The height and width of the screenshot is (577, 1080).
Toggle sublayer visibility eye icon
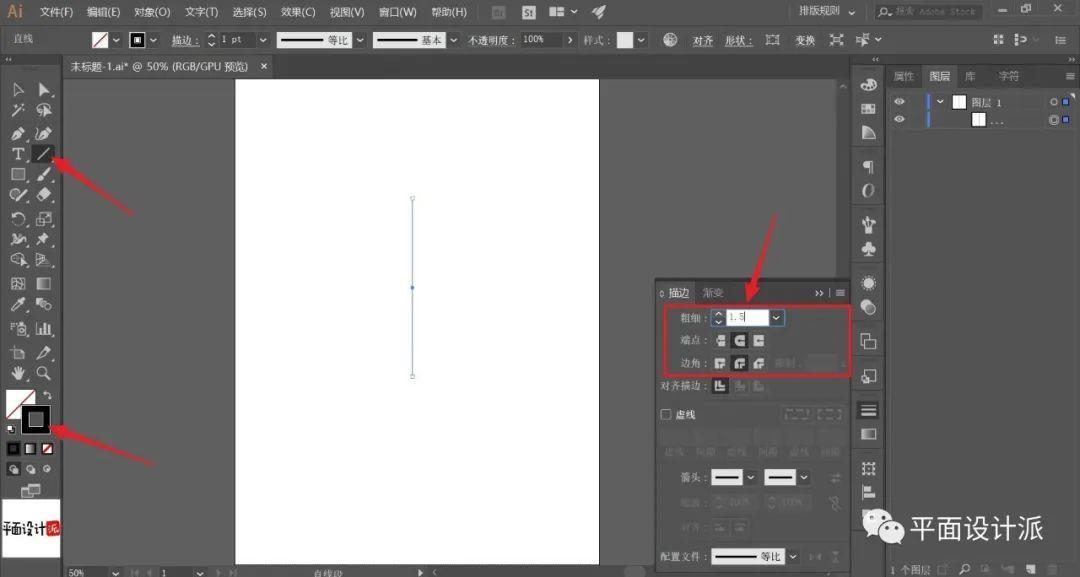coord(900,119)
